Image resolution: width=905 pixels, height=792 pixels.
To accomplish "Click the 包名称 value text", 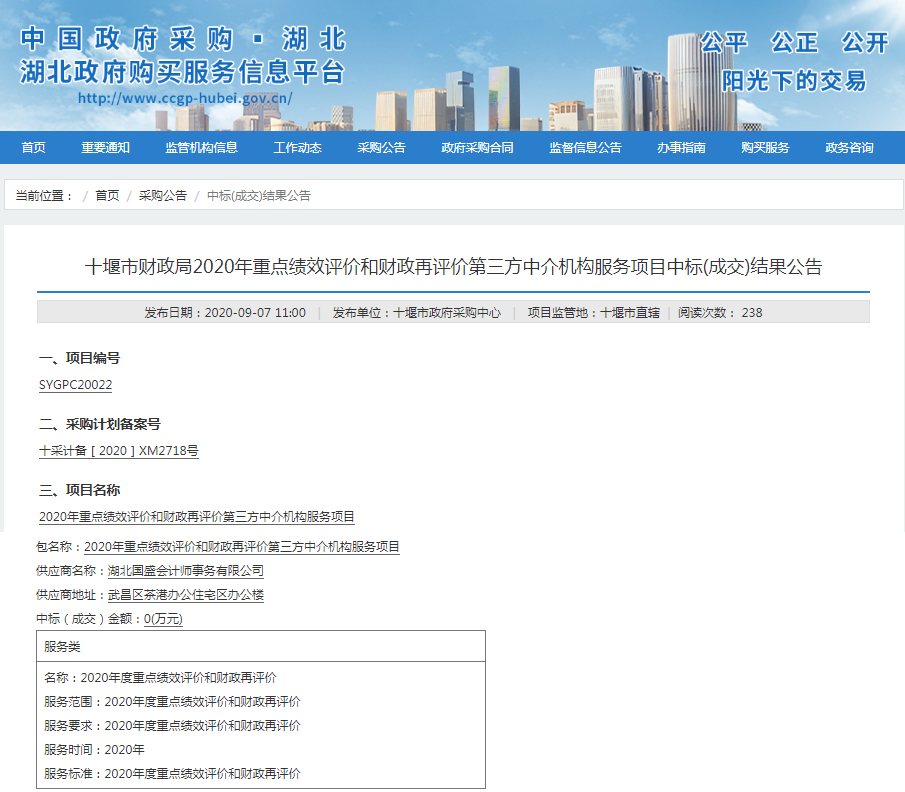I will pos(242,547).
